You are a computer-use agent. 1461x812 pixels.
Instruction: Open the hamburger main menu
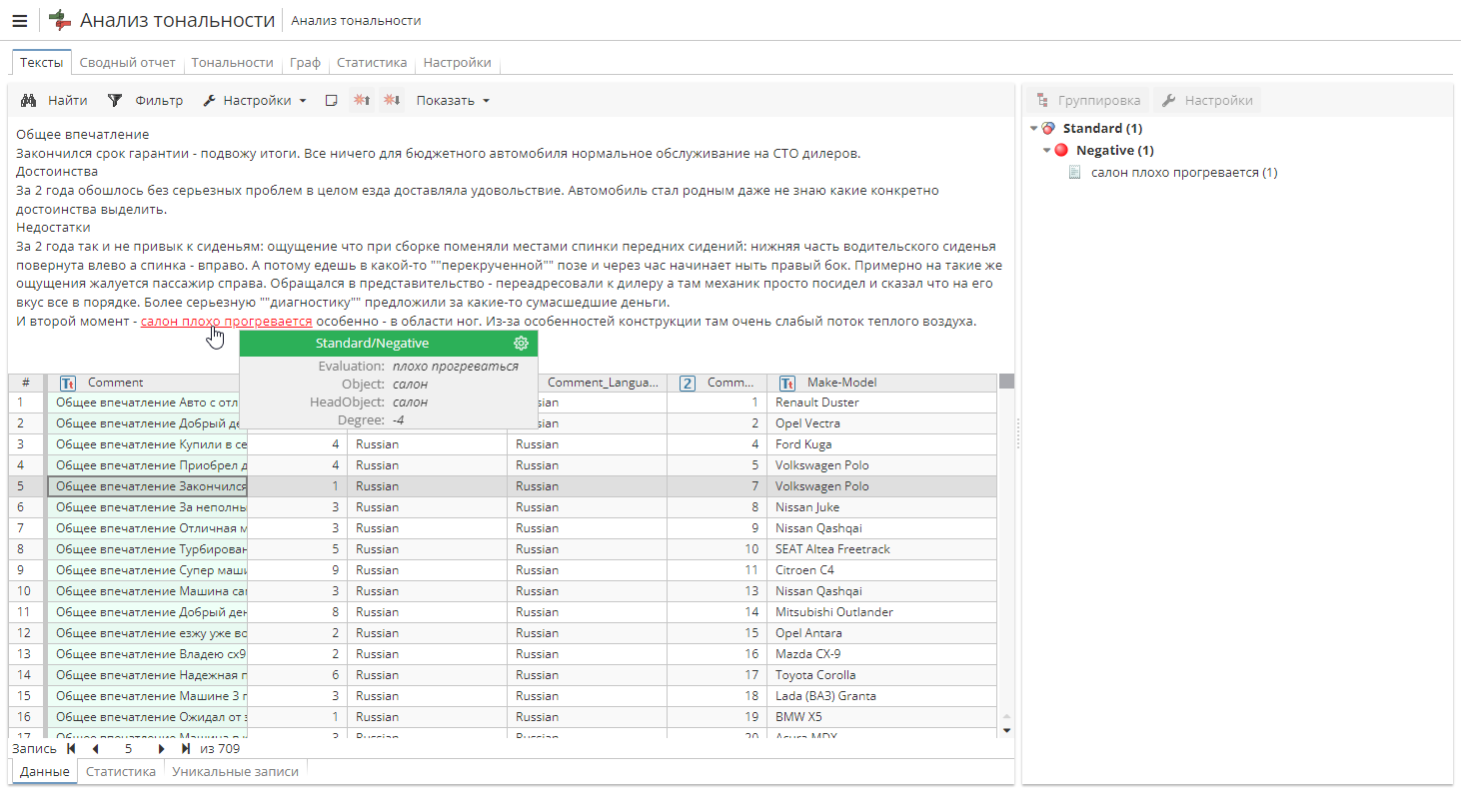[19, 20]
